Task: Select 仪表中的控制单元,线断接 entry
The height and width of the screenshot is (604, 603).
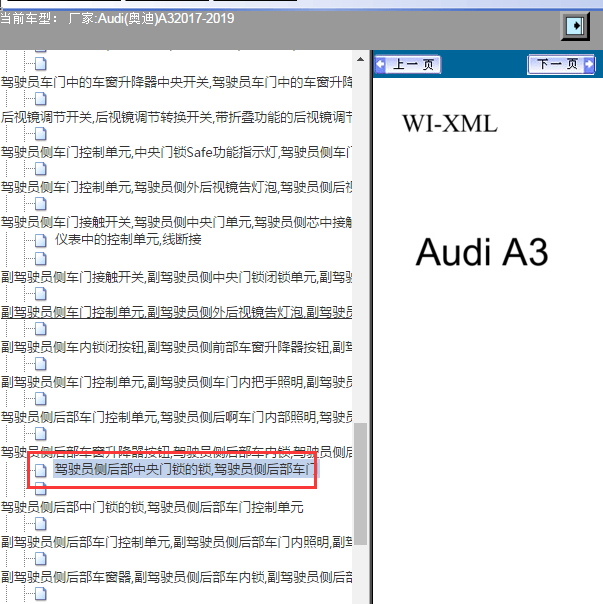Action: tap(128, 240)
